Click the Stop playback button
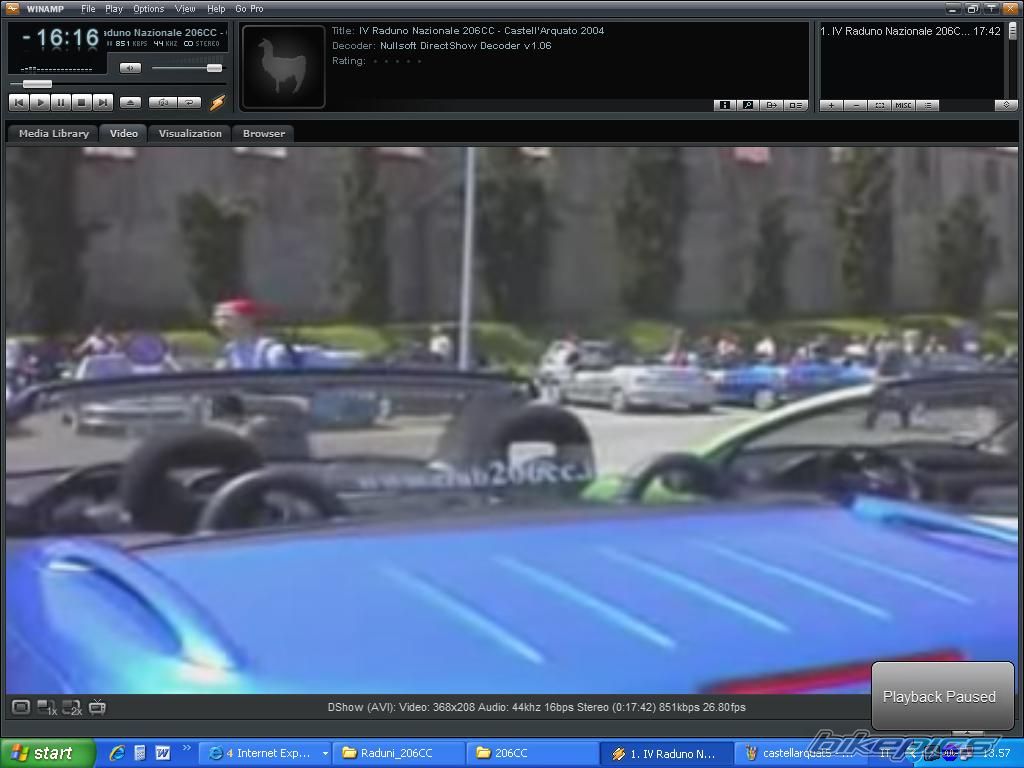Screen dimensions: 1024x768 click(x=82, y=102)
